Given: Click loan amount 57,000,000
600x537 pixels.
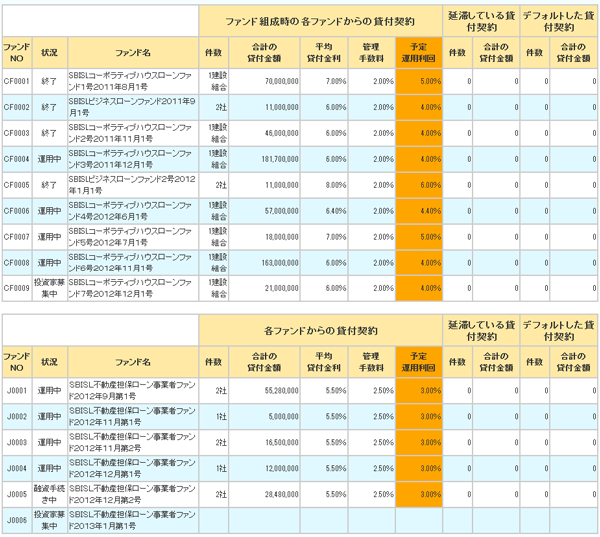Looking at the screenshot, I should click(282, 211).
